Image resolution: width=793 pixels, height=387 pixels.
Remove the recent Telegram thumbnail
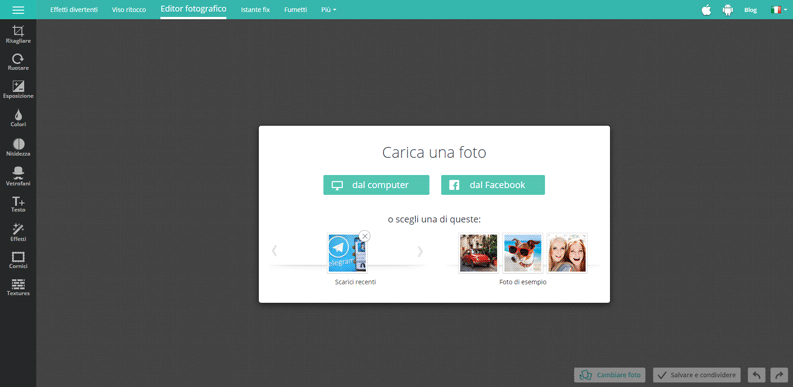pos(365,236)
